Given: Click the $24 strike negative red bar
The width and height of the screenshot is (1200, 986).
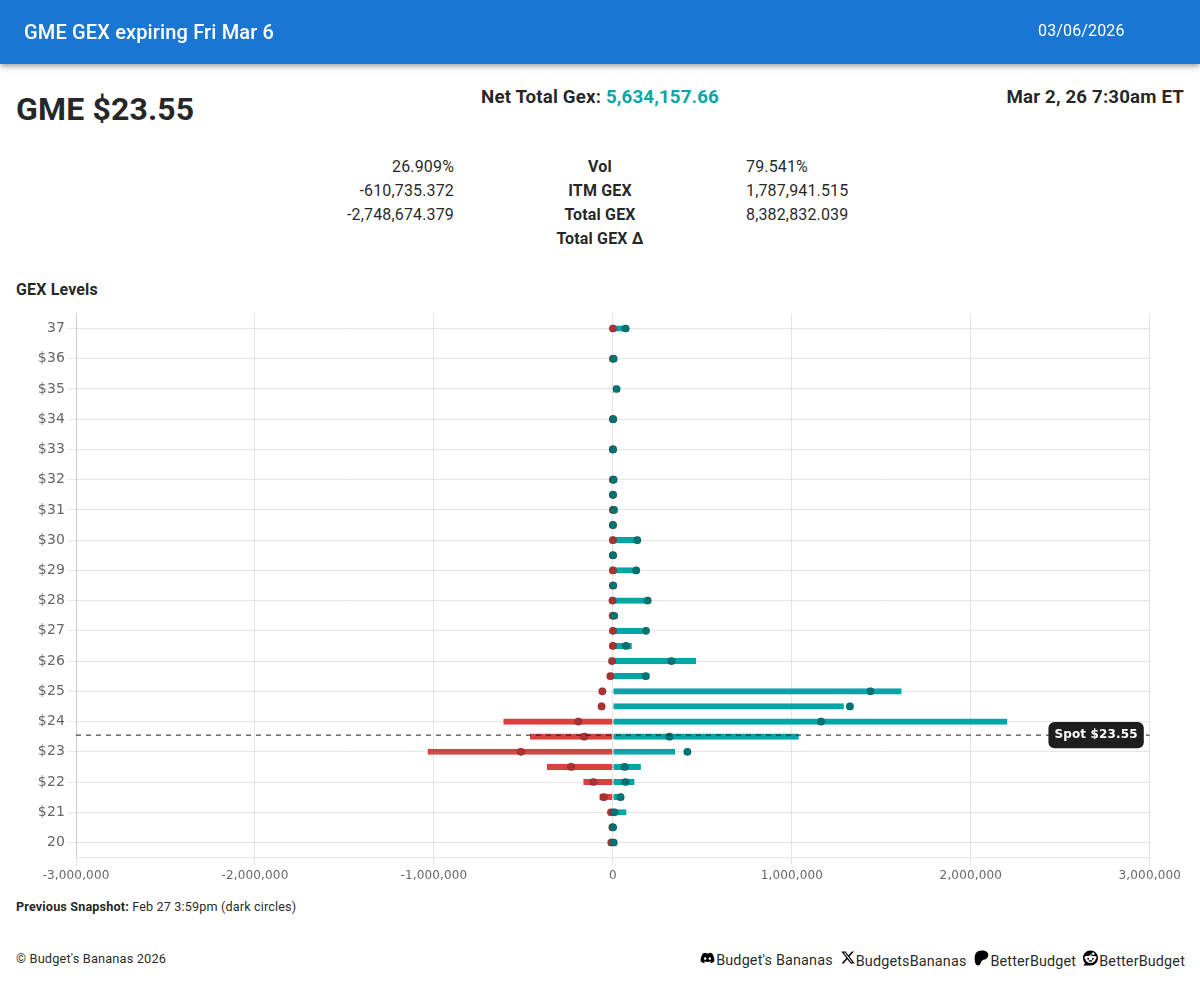Looking at the screenshot, I should [x=558, y=721].
